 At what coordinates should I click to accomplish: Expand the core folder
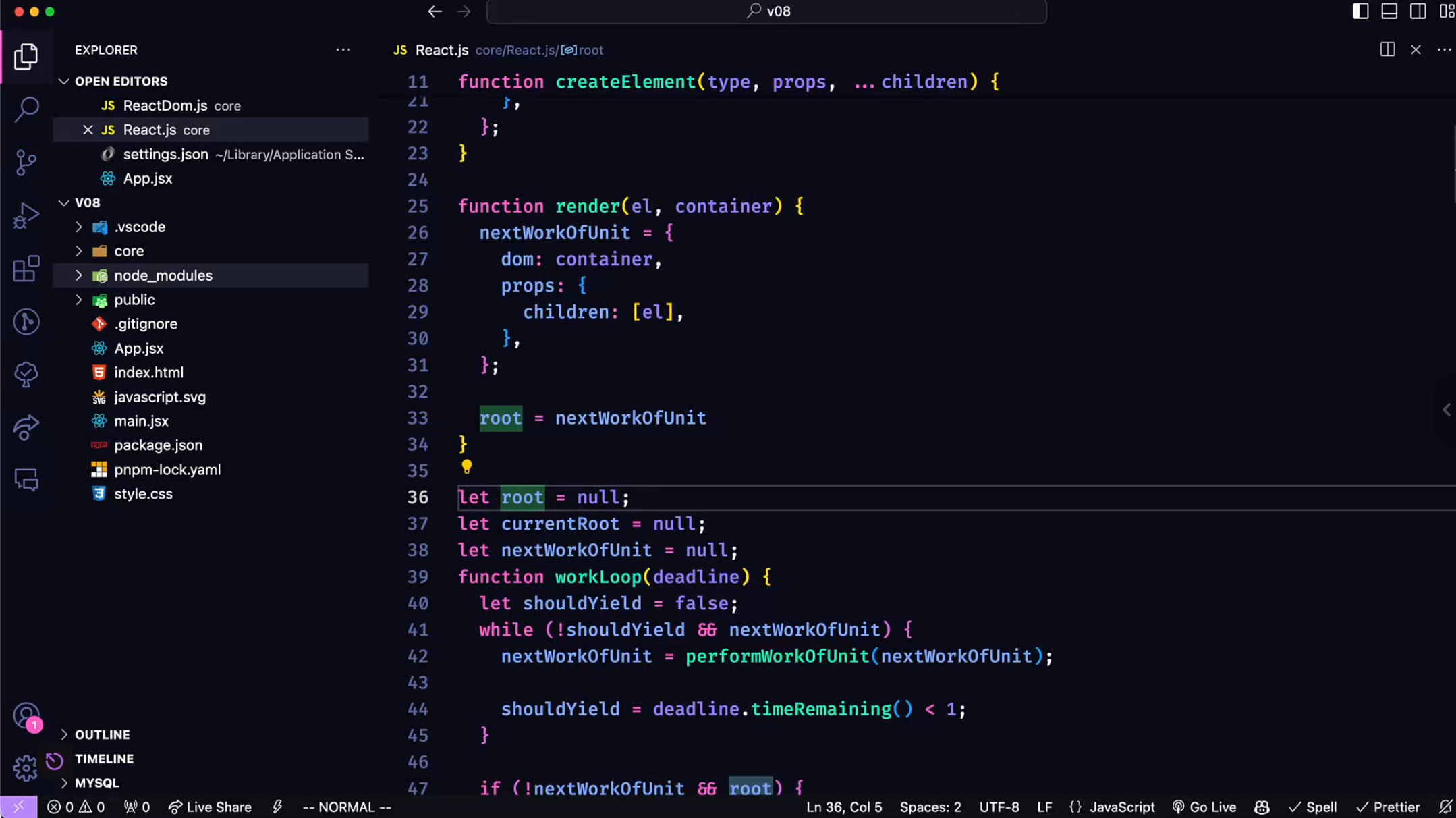pos(78,251)
